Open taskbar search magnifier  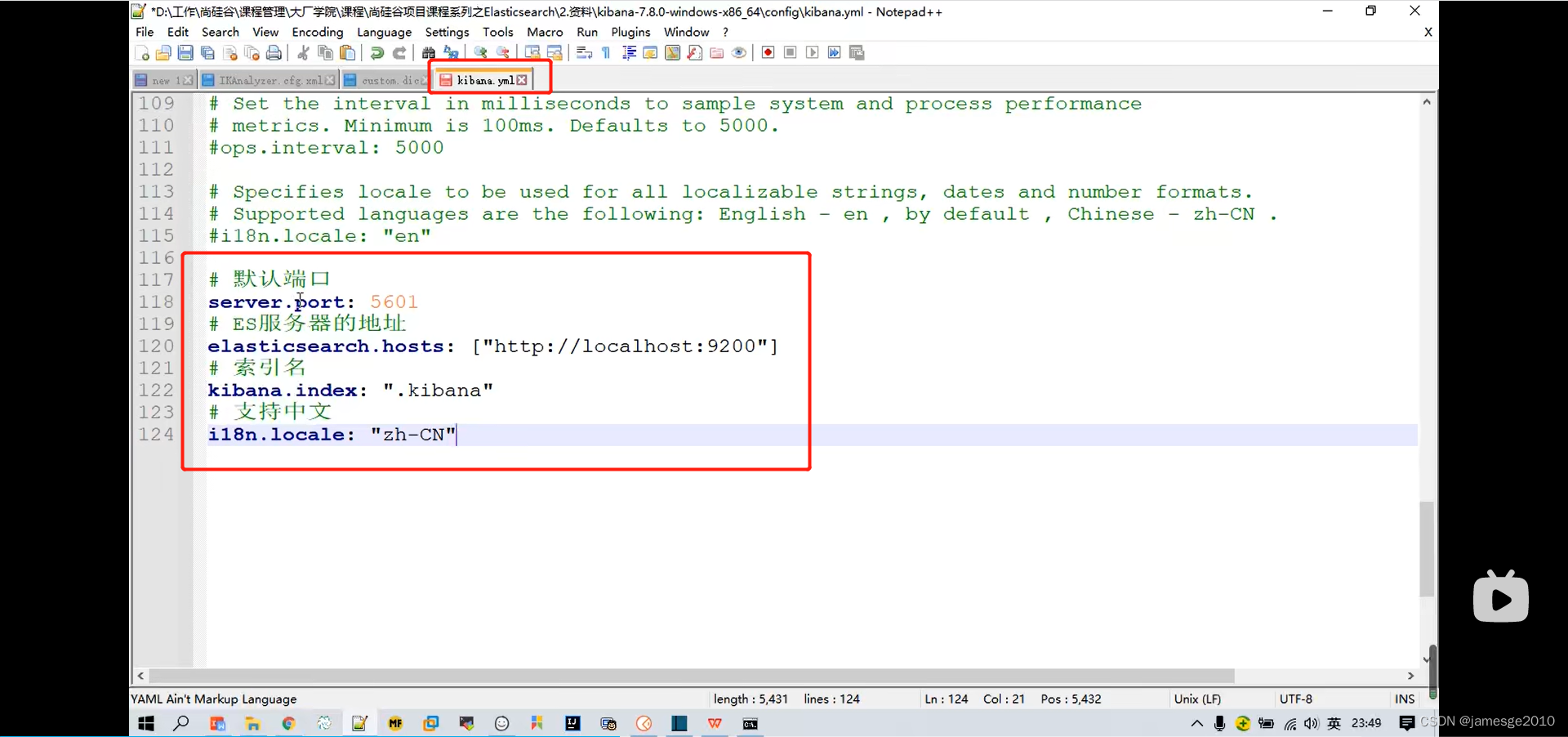tap(181, 723)
